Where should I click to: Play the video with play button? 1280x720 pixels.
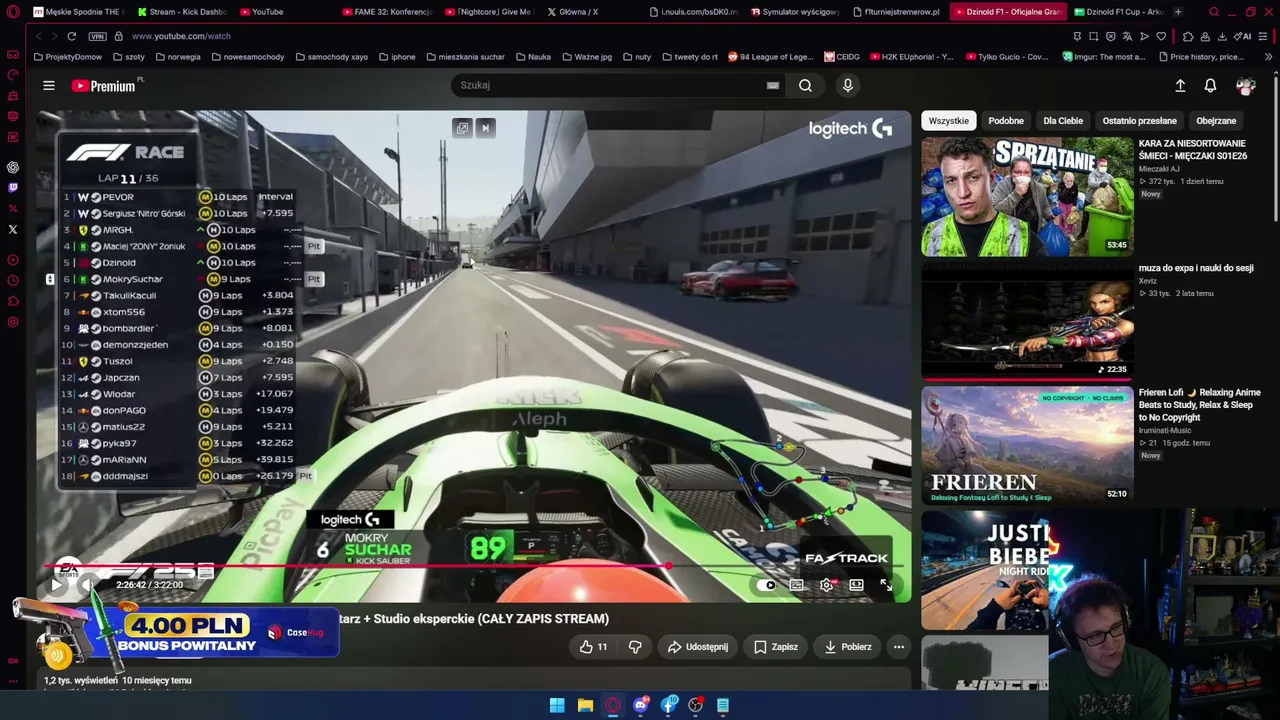click(x=56, y=585)
